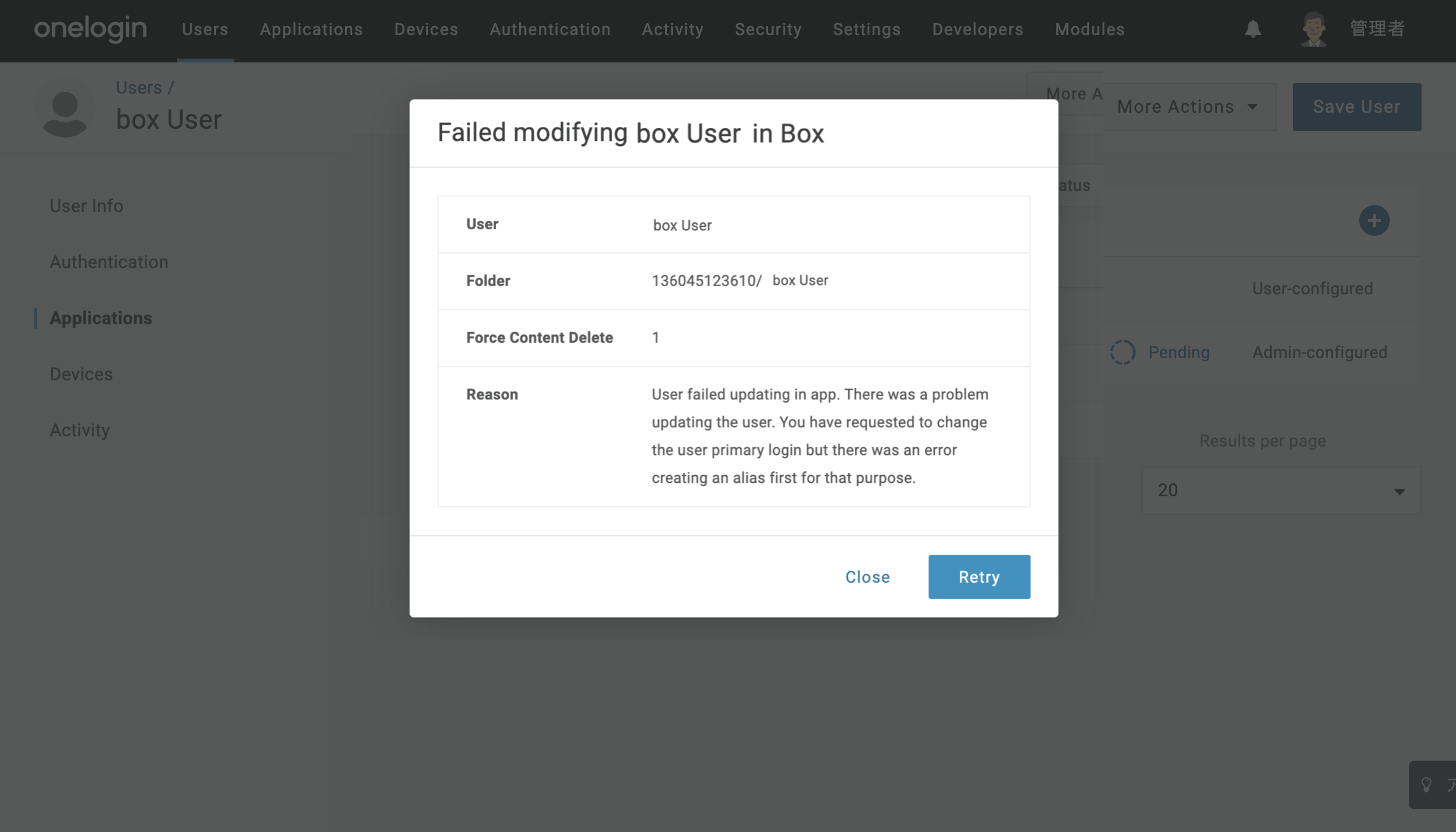Click the Pending status link
1456x832 pixels.
pyautogui.click(x=1179, y=352)
